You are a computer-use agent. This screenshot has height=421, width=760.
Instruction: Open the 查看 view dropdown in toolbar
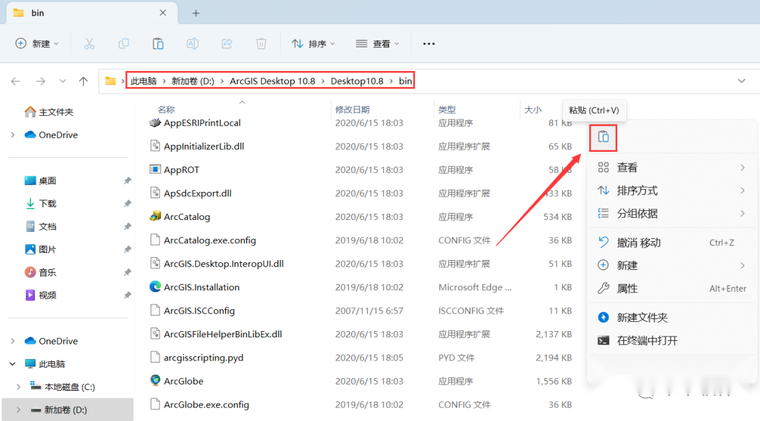point(378,44)
